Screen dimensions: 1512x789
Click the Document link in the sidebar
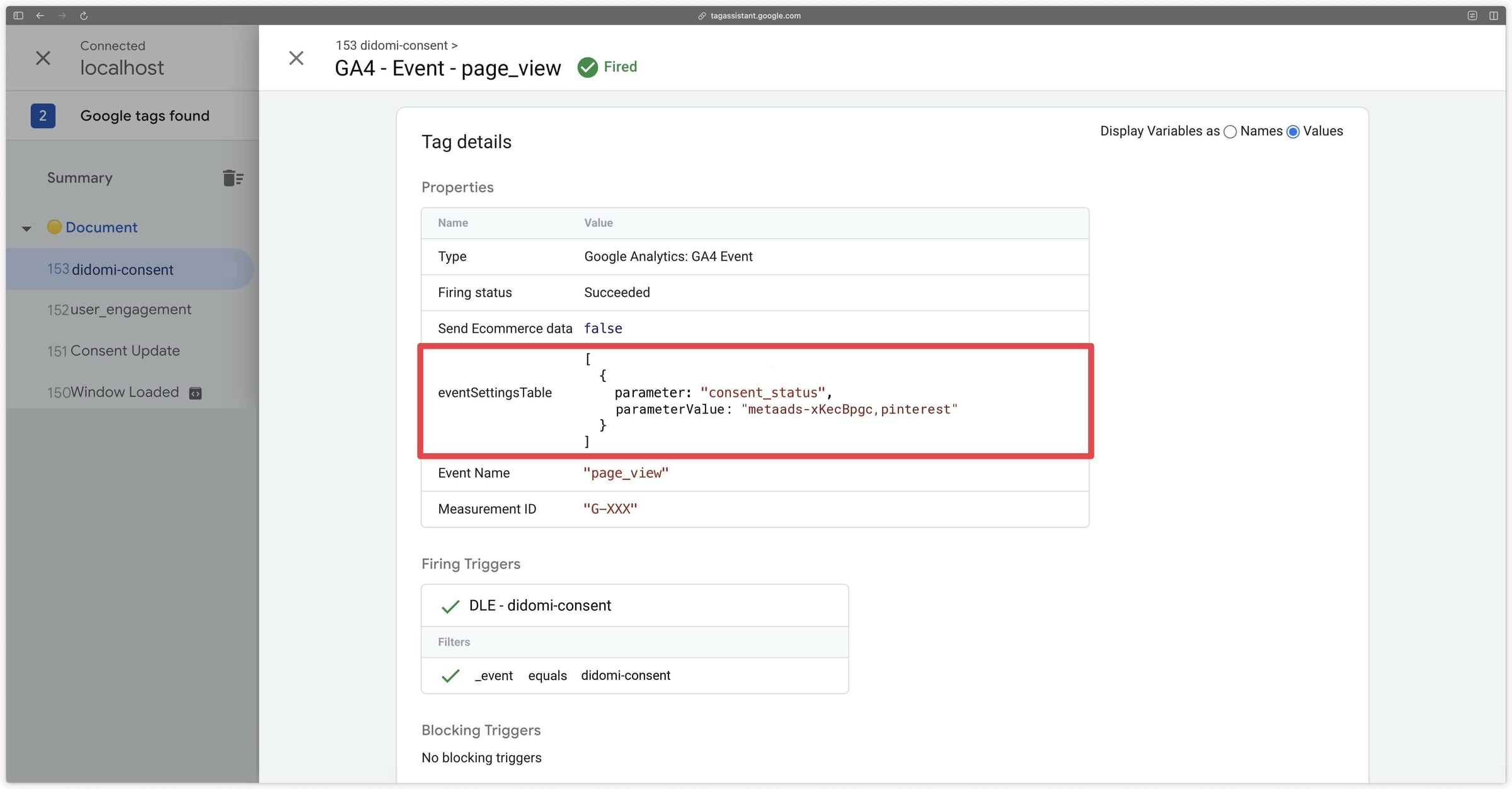coord(101,227)
